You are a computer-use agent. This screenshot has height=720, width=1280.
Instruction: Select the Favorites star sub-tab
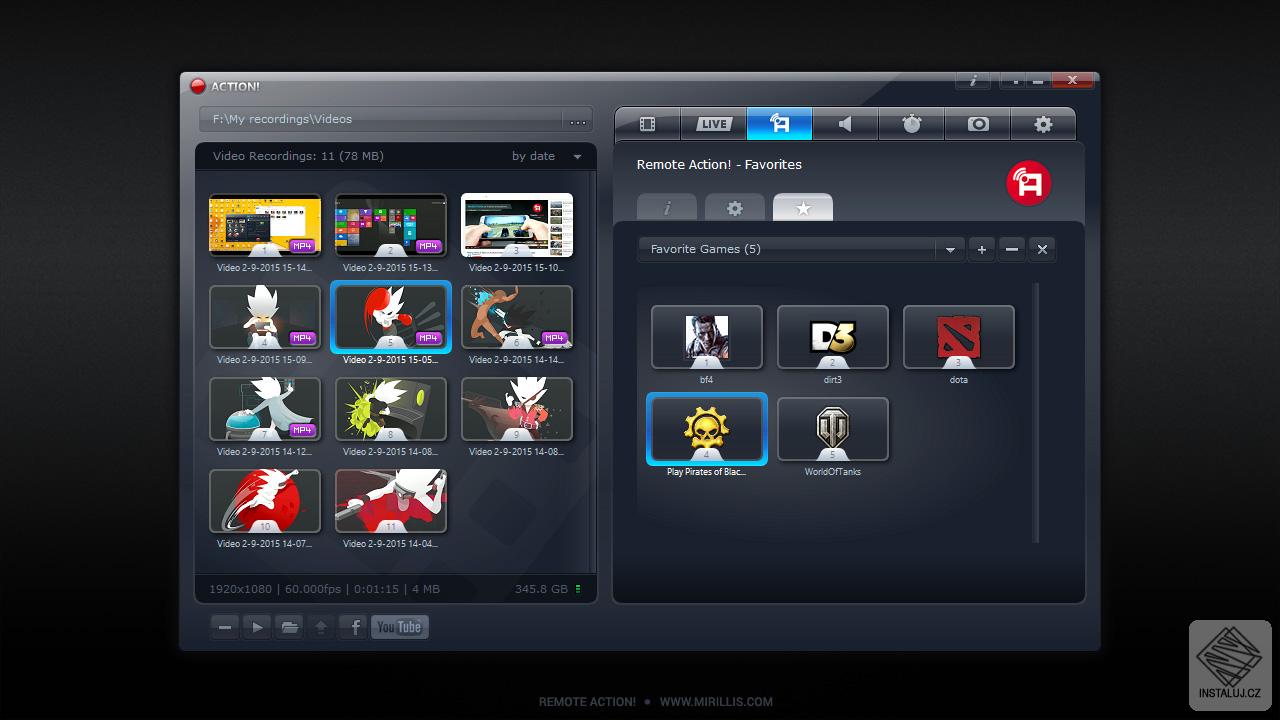(x=803, y=208)
